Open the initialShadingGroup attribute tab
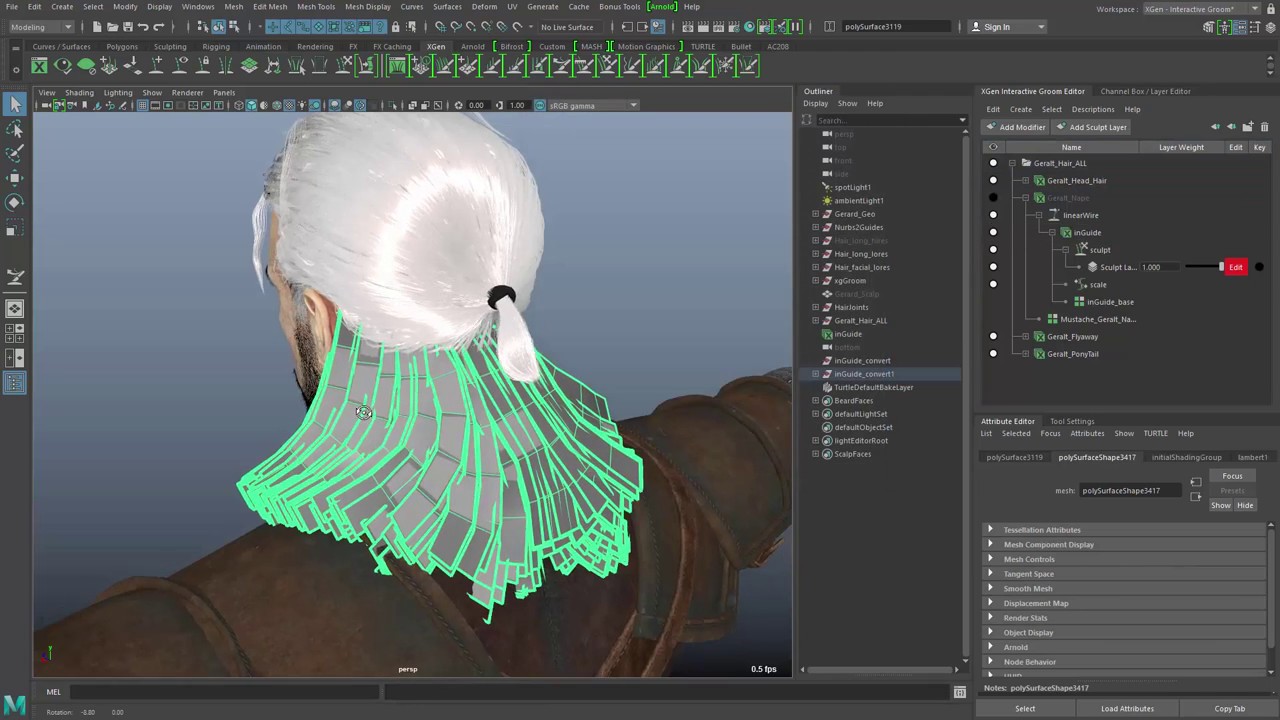This screenshot has height=720, width=1280. 1186,458
